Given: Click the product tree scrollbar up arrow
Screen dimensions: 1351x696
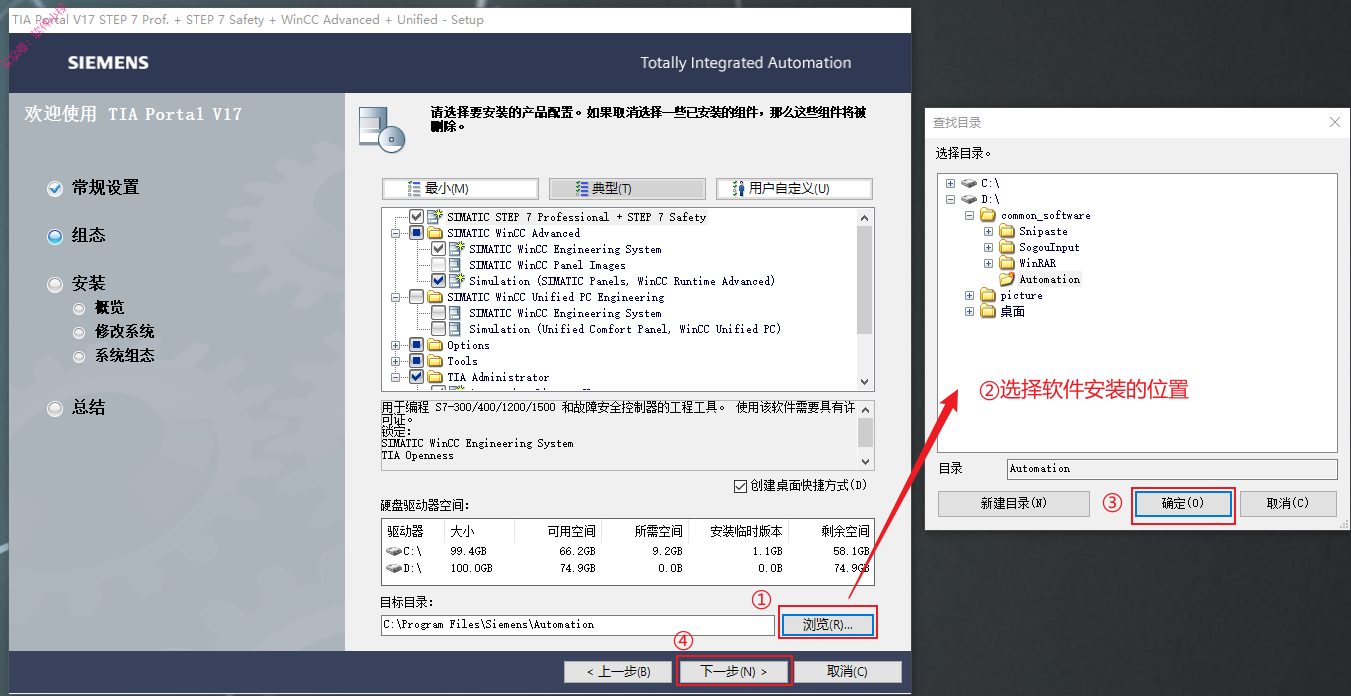Looking at the screenshot, I should coord(866,216).
